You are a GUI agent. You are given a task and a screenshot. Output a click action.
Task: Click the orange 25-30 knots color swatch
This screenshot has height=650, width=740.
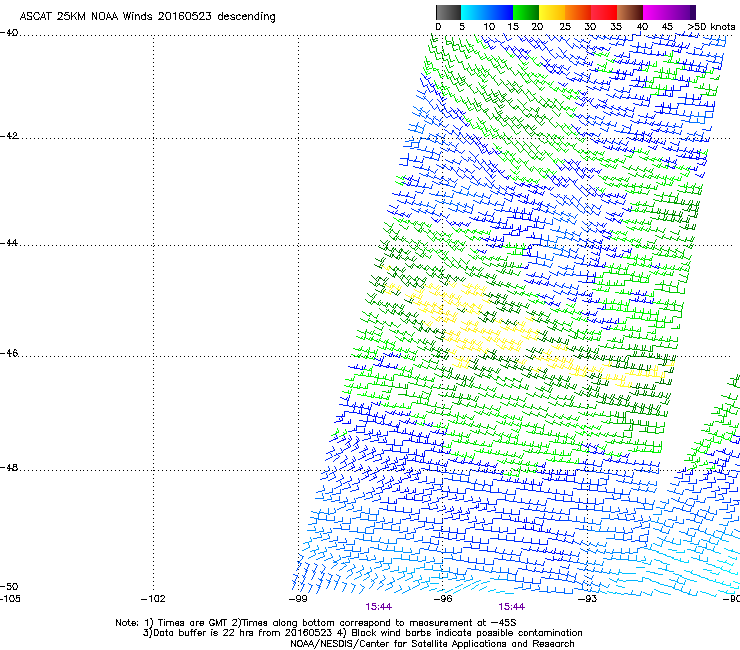(578, 12)
